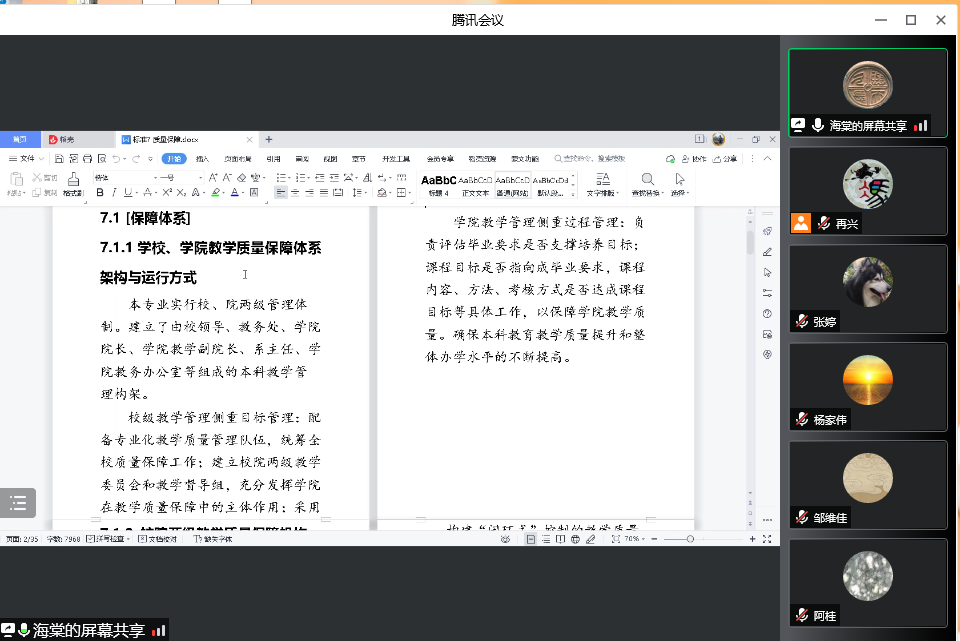Open Find and Replace magnifier tool
960x641 pixels.
coord(647,180)
